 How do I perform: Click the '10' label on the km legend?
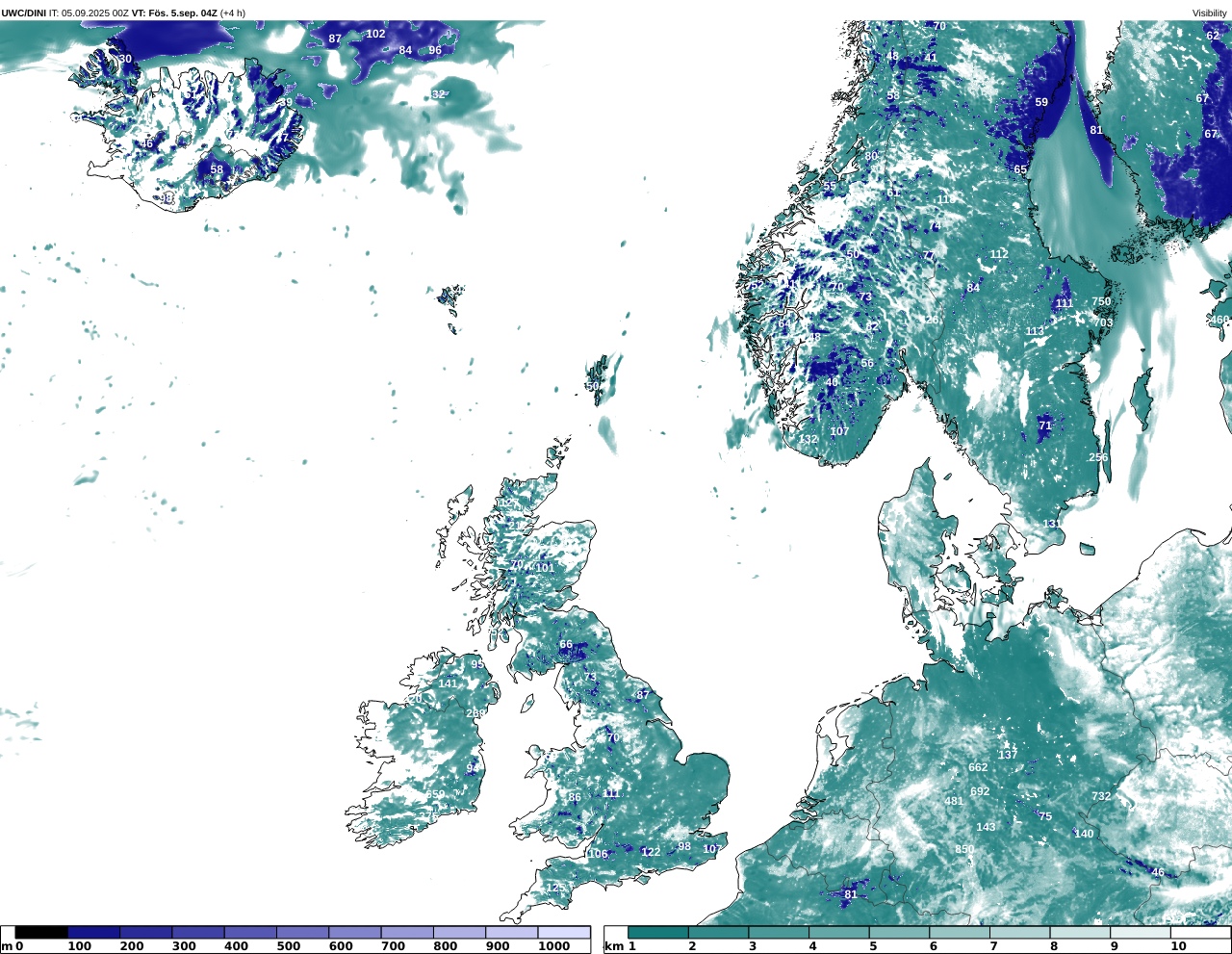tap(1178, 946)
